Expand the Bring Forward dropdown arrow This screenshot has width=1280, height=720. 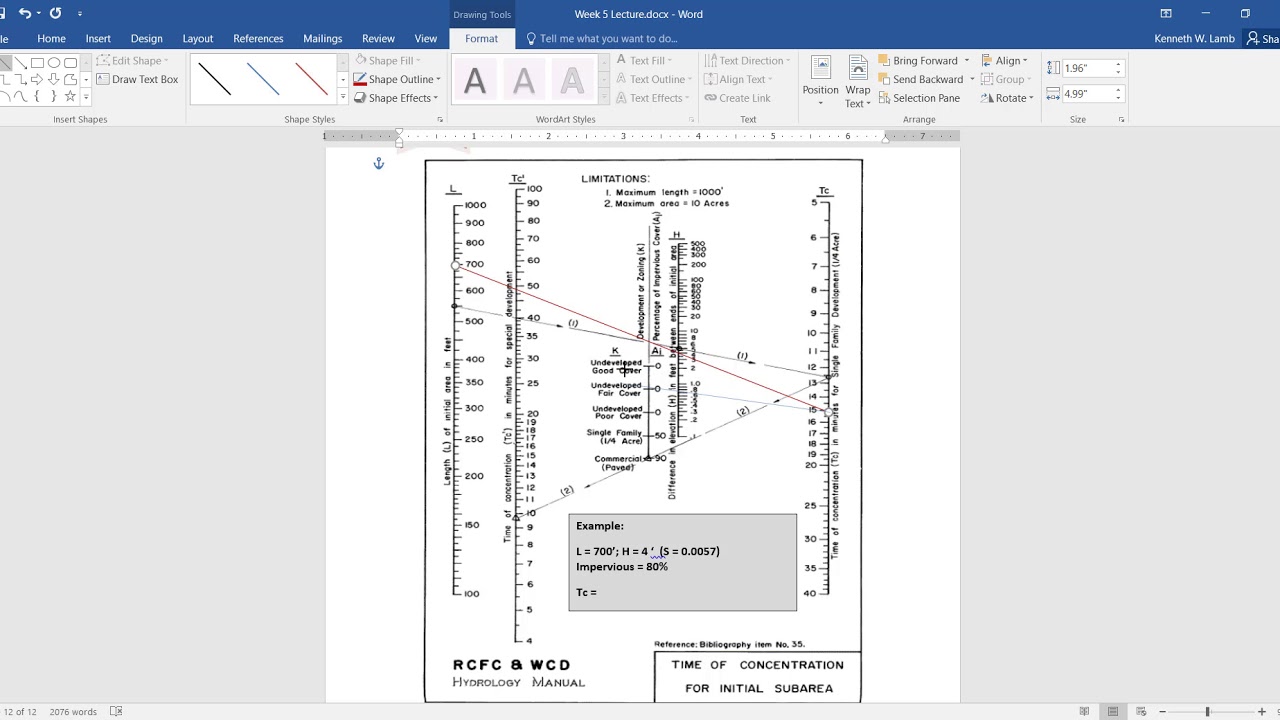pyautogui.click(x=966, y=60)
